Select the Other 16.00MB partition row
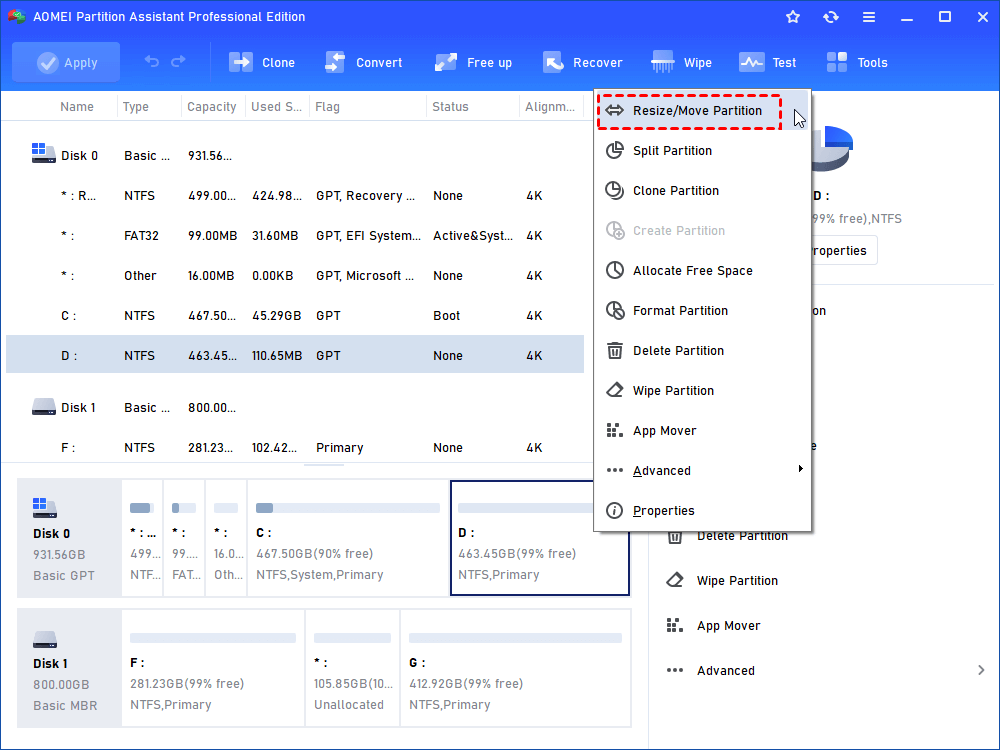1000x750 pixels. pyautogui.click(x=295, y=276)
